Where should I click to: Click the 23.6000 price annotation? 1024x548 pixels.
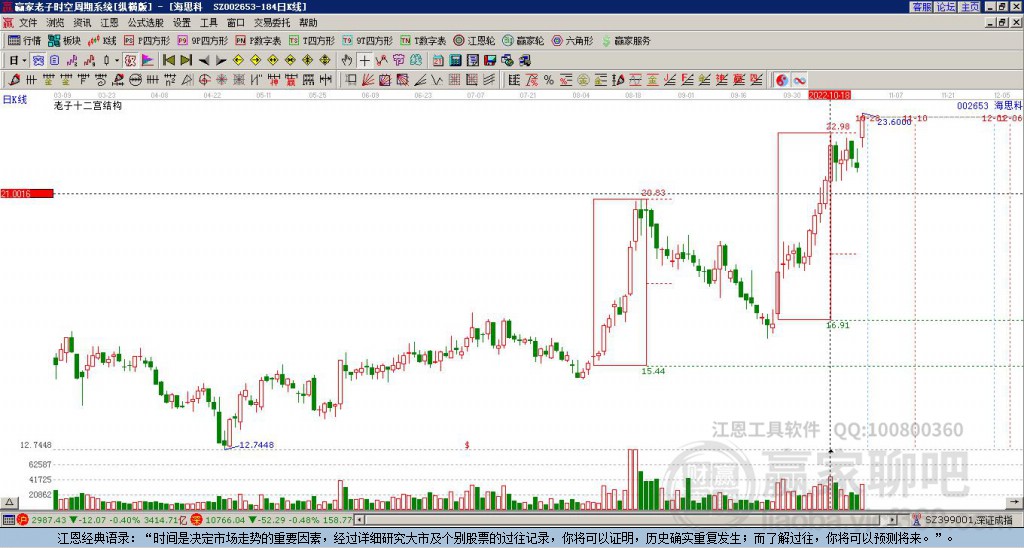pos(894,122)
